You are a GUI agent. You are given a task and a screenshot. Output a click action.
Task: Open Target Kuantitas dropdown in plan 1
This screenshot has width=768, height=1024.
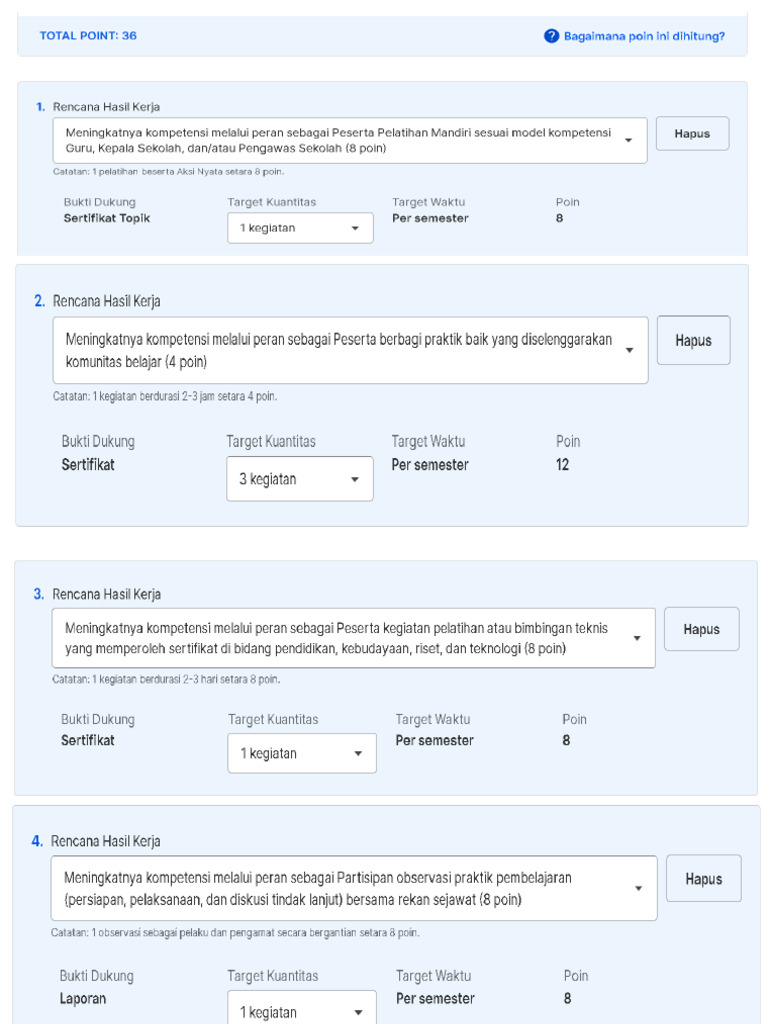(x=300, y=228)
